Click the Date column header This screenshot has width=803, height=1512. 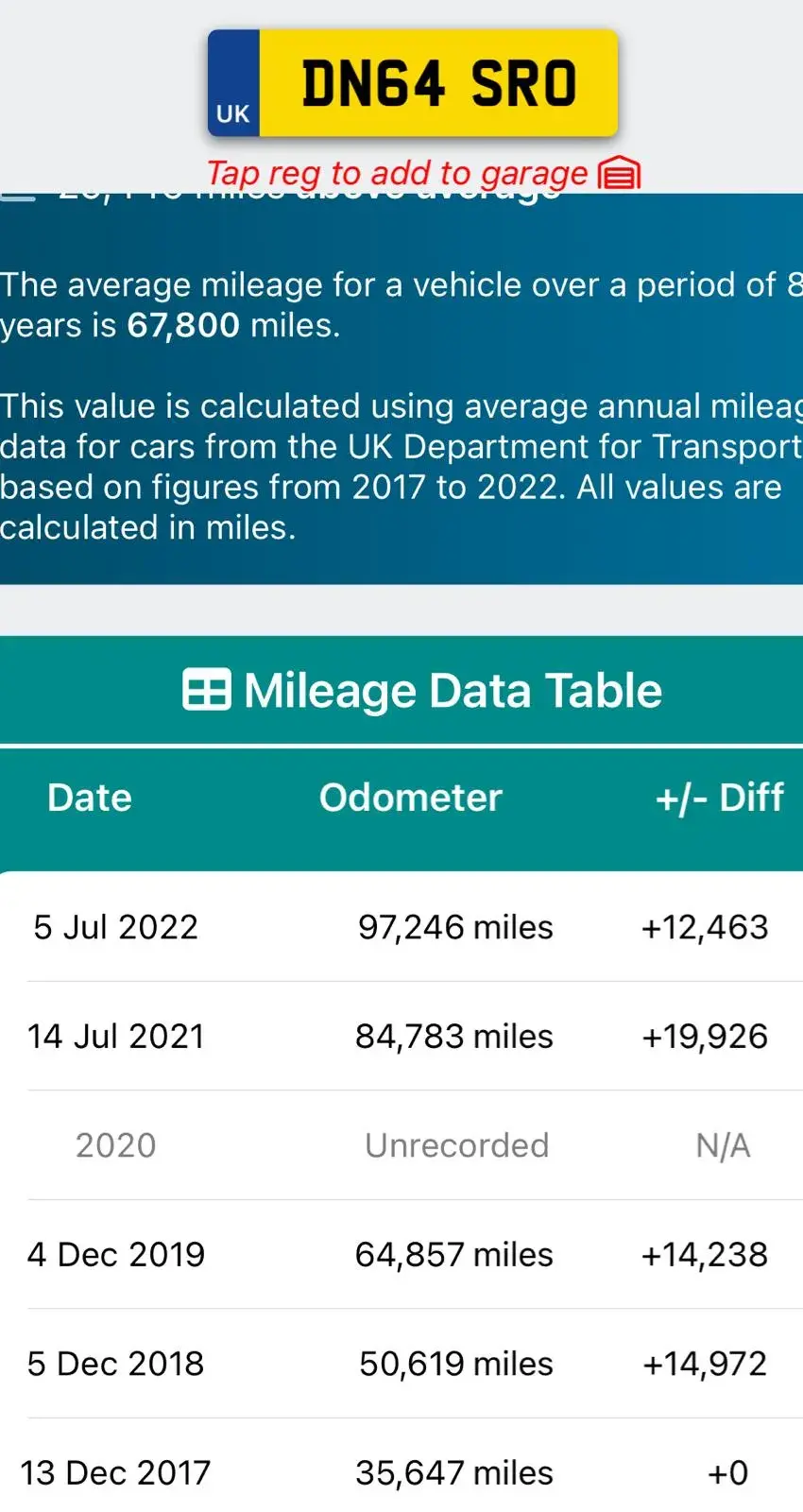pos(90,798)
